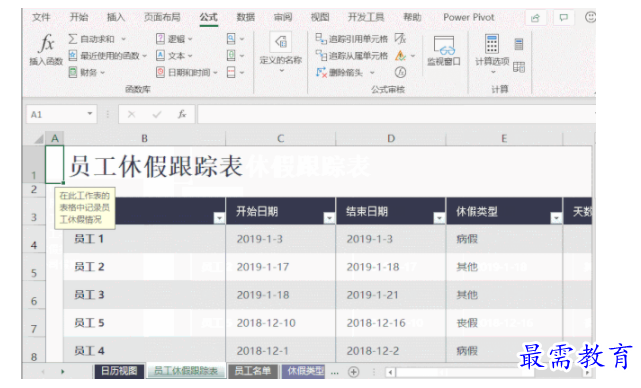Expand Defined Names (定义的名称) group

click(281, 53)
